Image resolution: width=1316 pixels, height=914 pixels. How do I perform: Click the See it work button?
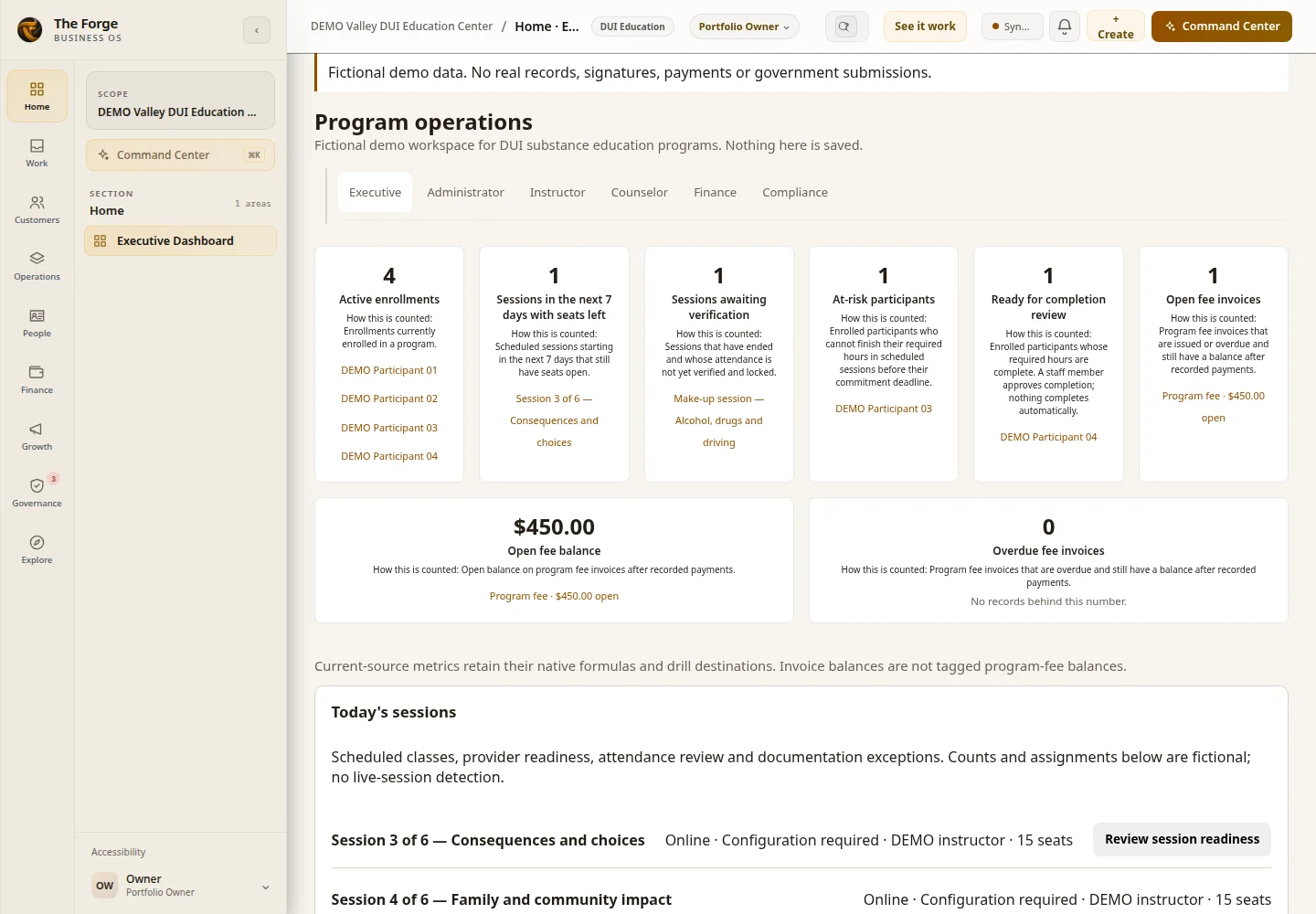pos(925,27)
